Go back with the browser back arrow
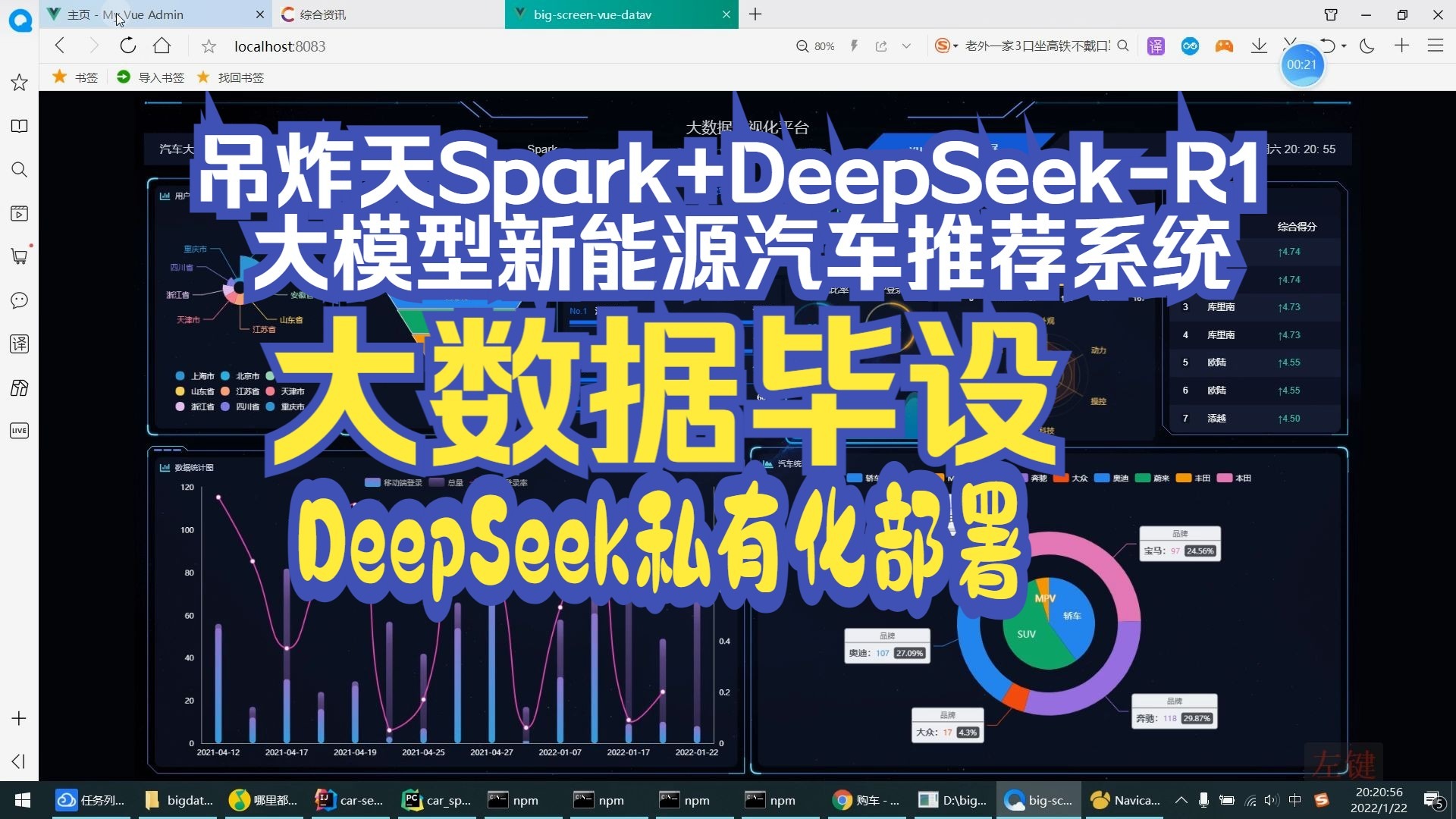Image resolution: width=1456 pixels, height=819 pixels. click(x=60, y=46)
